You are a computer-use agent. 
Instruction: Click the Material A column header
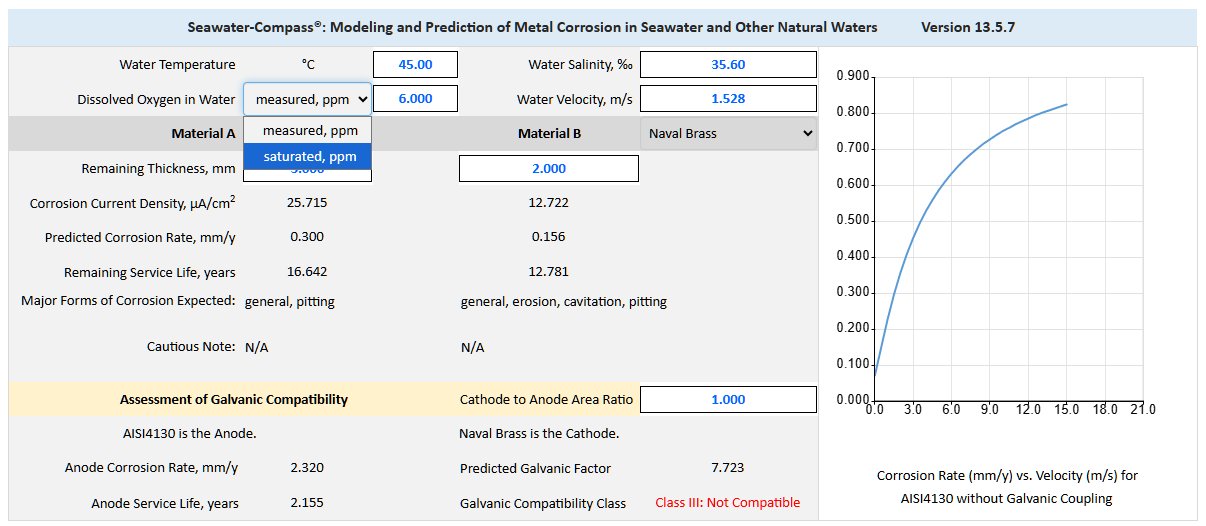point(203,133)
